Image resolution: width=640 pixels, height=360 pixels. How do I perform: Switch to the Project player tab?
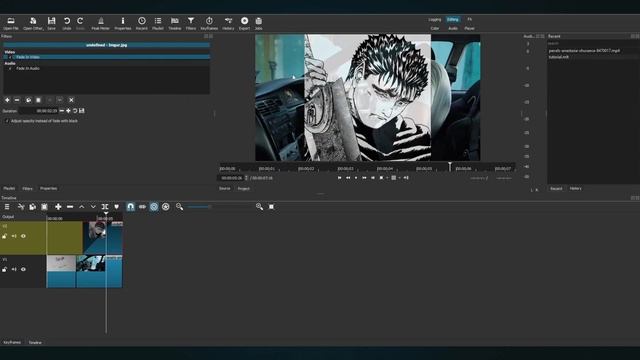(244, 189)
